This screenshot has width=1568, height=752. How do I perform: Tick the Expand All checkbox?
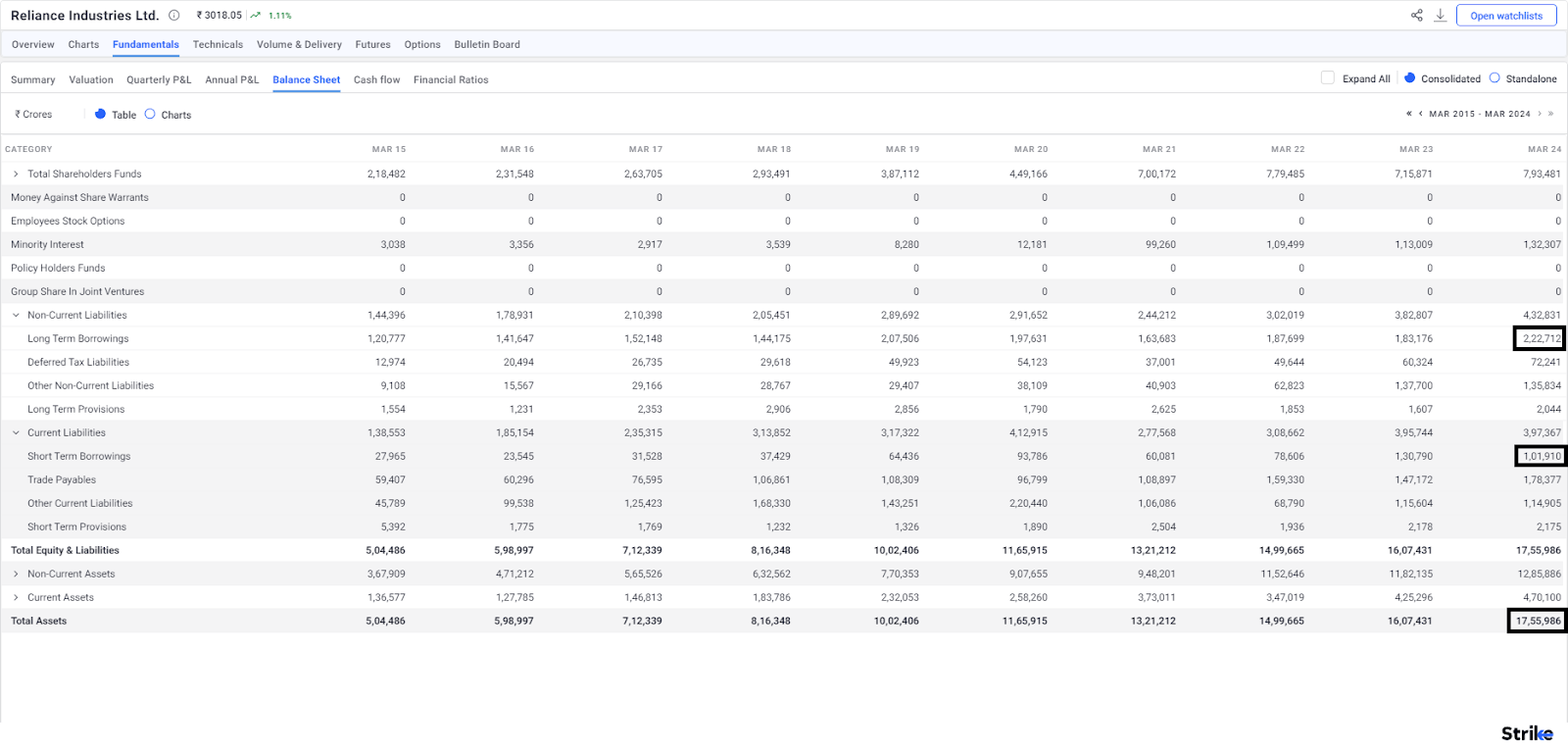click(x=1328, y=77)
